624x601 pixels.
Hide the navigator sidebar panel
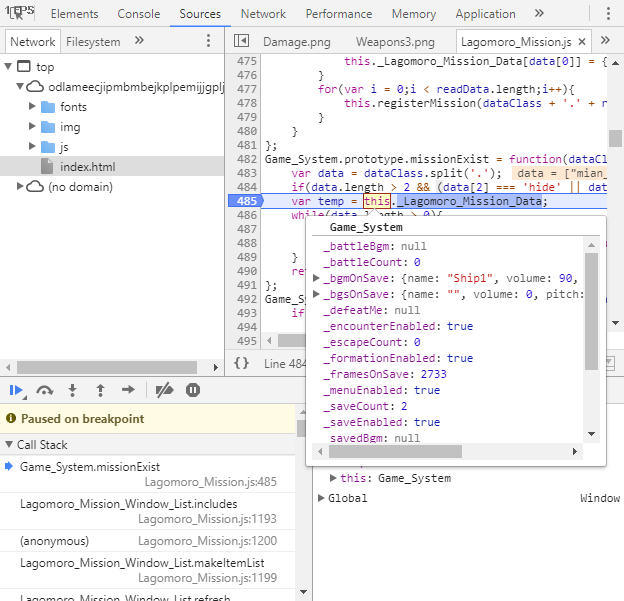[241, 41]
